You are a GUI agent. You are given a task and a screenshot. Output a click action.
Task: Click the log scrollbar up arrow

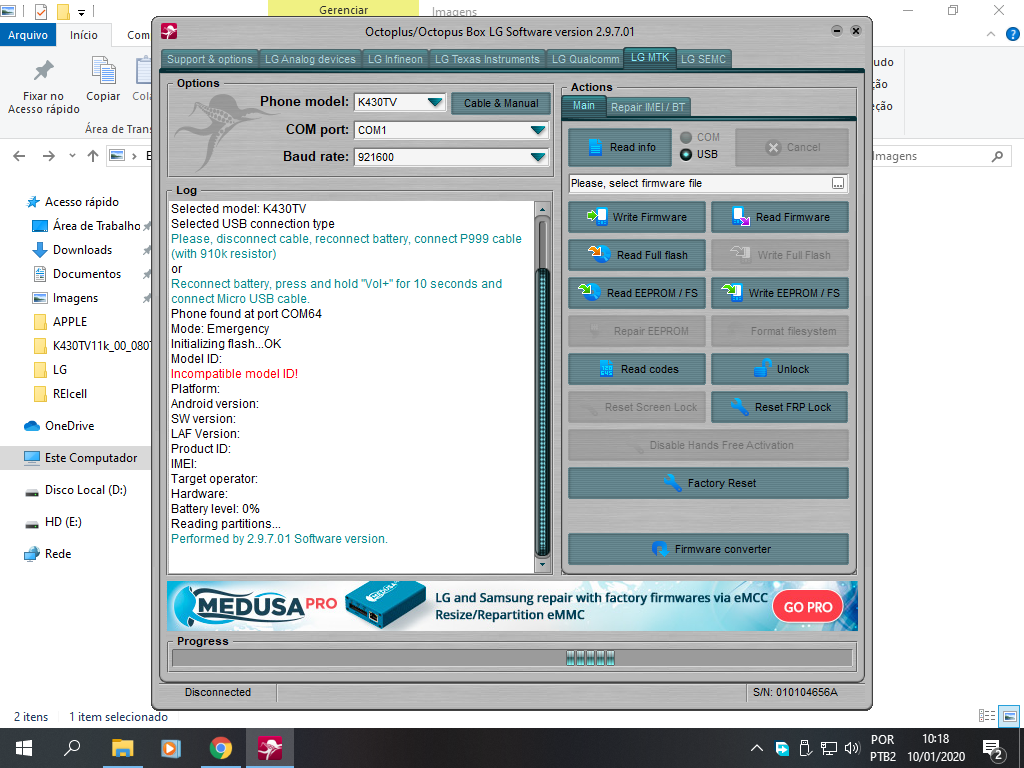click(542, 209)
